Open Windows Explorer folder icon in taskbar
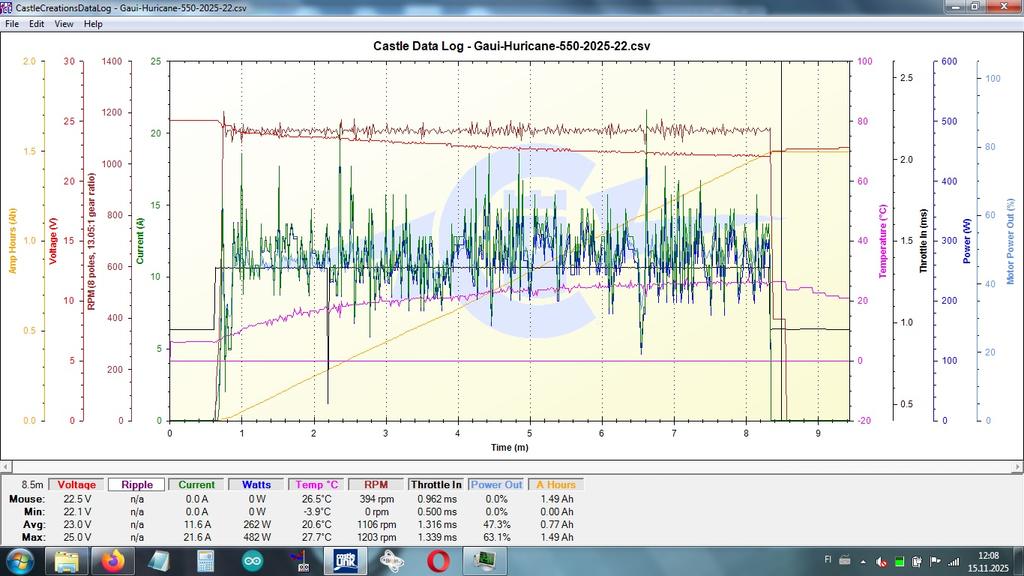 67,560
